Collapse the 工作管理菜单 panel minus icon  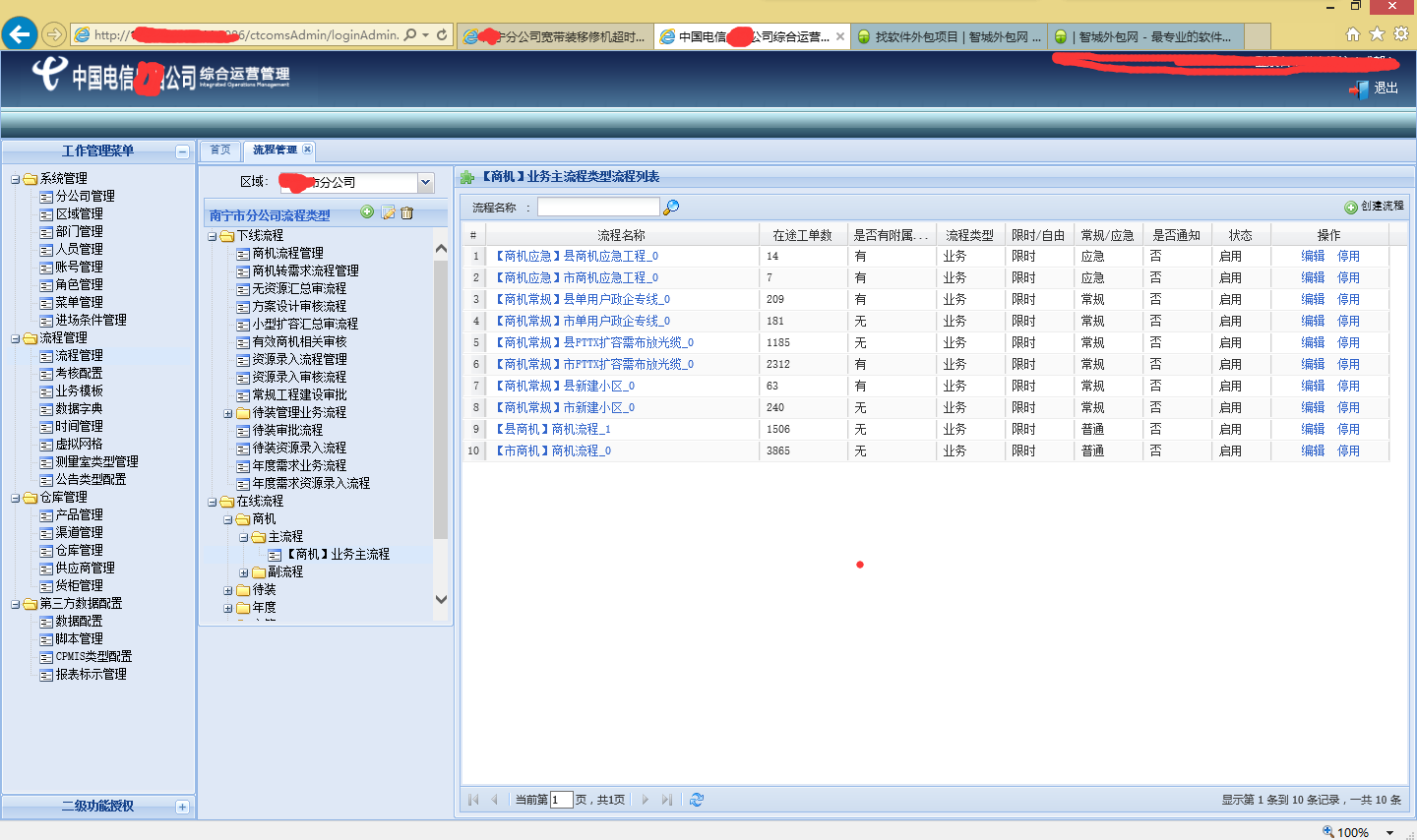pyautogui.click(x=182, y=151)
